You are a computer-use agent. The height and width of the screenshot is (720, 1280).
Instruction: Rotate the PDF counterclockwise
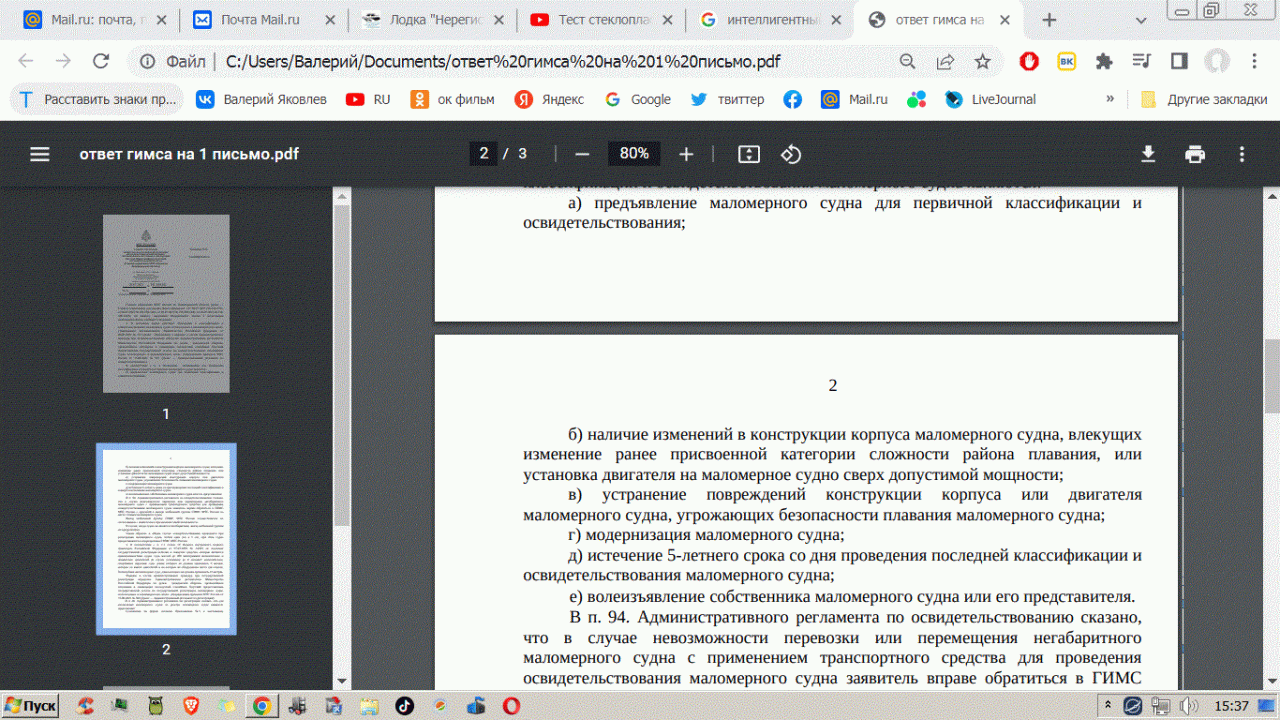click(x=791, y=154)
